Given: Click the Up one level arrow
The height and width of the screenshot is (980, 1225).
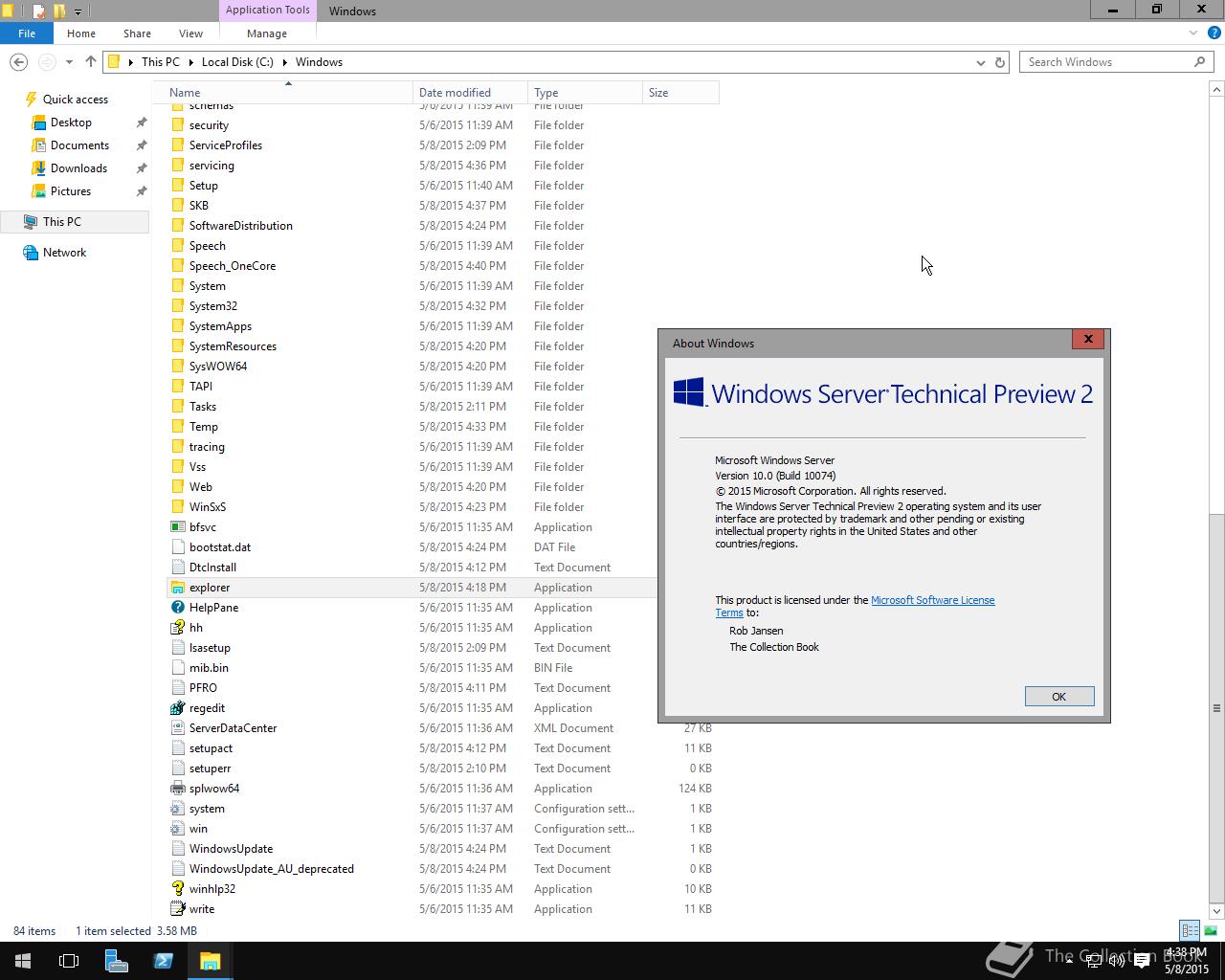Looking at the screenshot, I should point(91,62).
